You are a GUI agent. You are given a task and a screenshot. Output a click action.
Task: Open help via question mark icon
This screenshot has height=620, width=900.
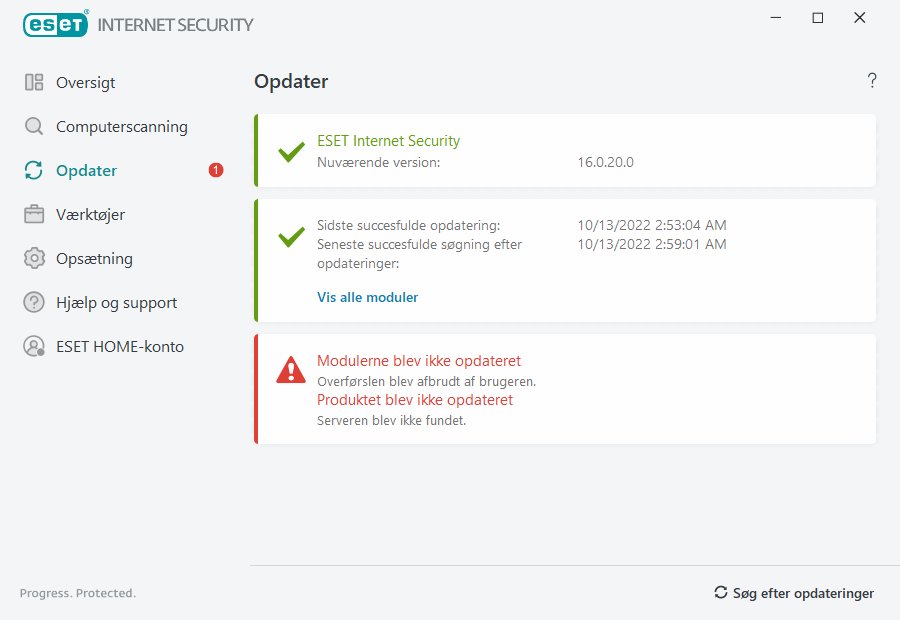pyautogui.click(x=872, y=81)
